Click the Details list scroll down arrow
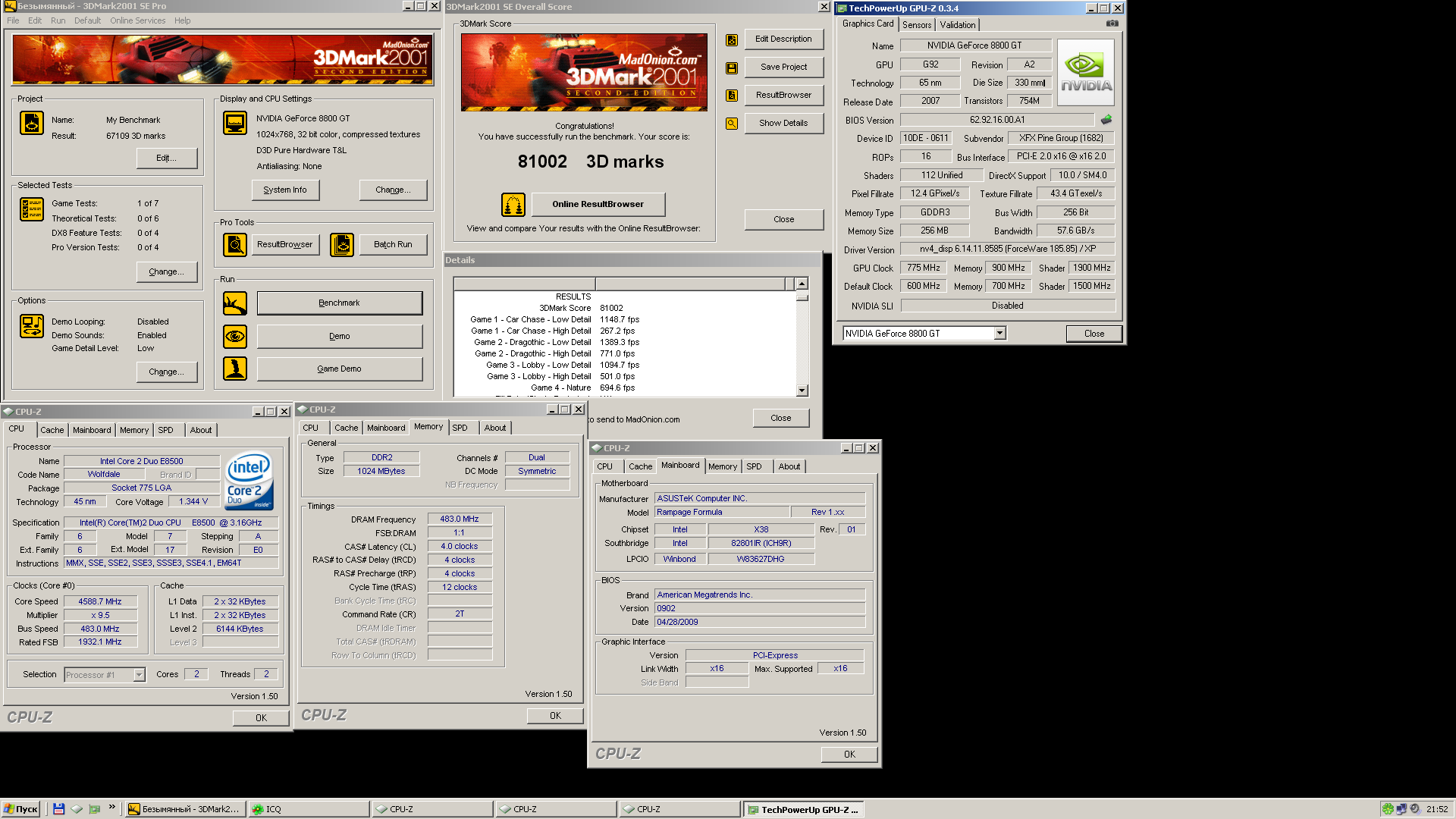Viewport: 1456px width, 819px height. [x=802, y=391]
